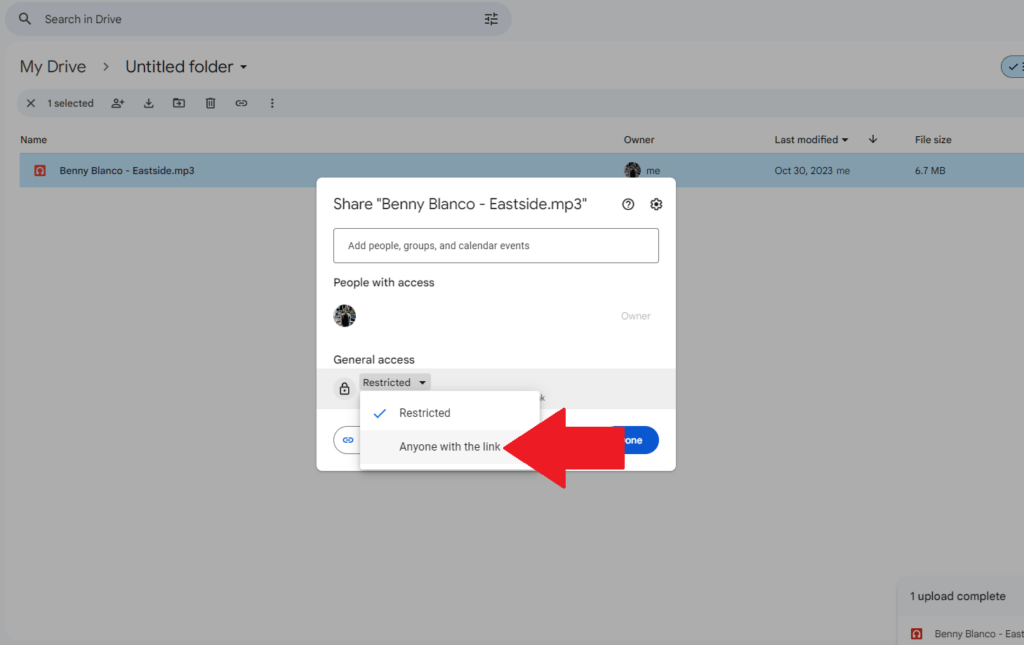Choose Anyone with the link option
This screenshot has width=1024, height=645.
[x=450, y=447]
